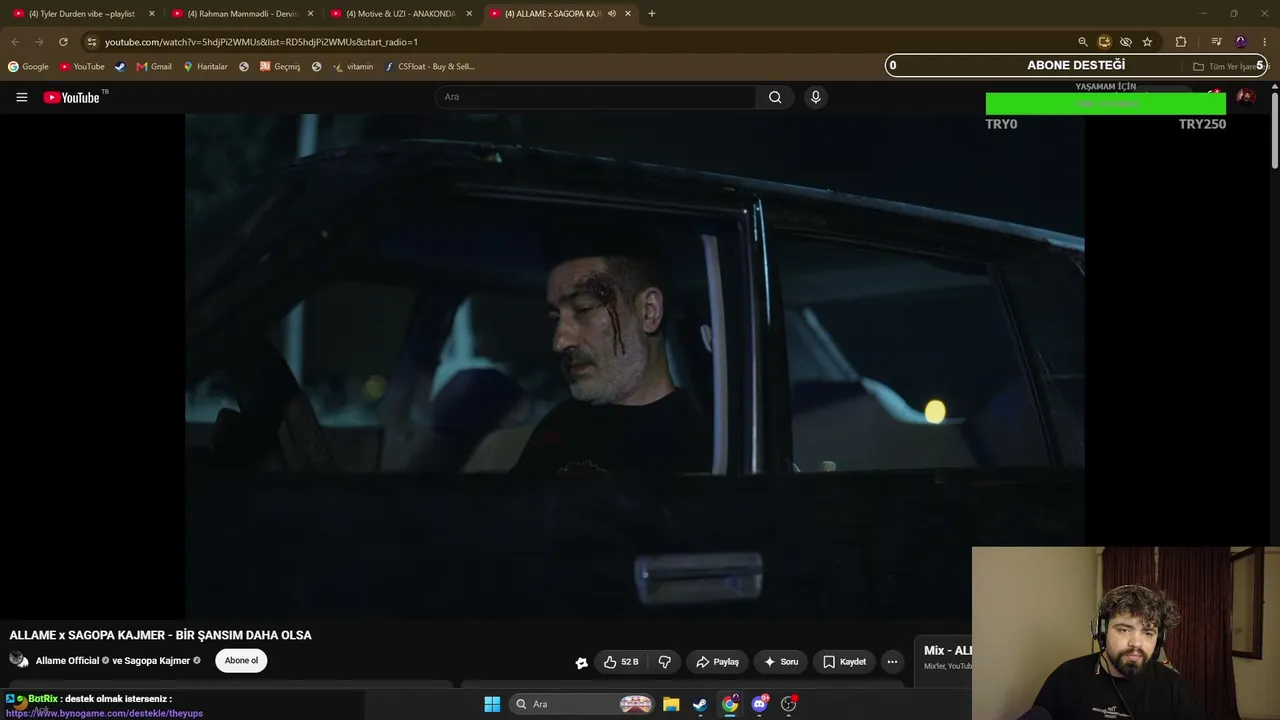Open the vitamin bookmark
Viewport: 1280px width, 720px height.
[353, 67]
